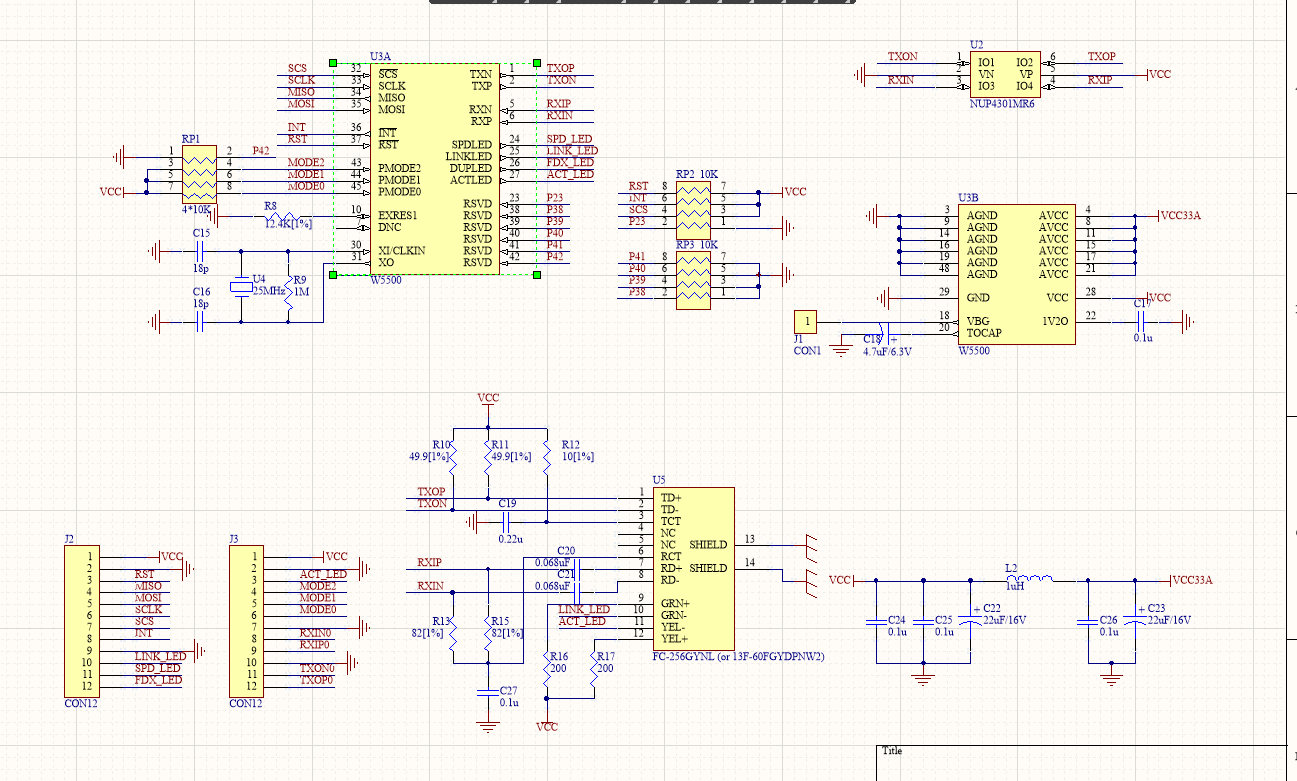
Task: Click the C18 4.7uF/6.3V value text
Action: [888, 352]
